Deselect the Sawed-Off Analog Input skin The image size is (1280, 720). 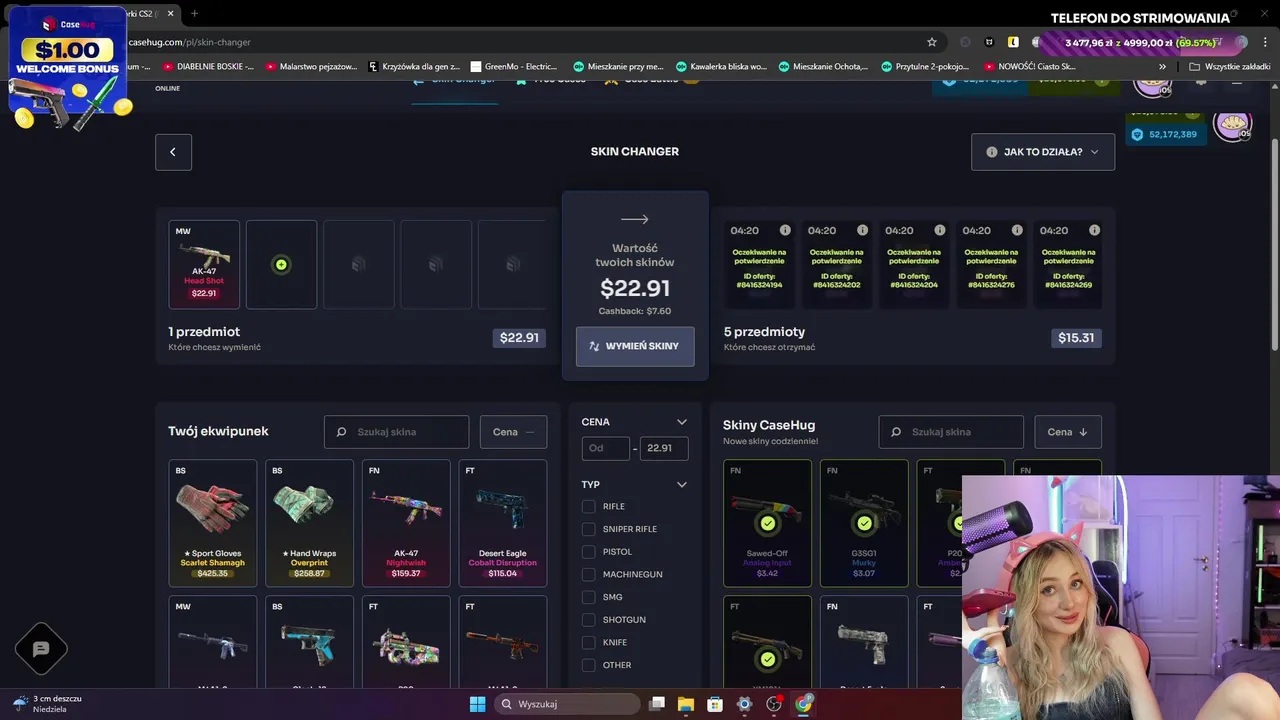tap(767, 523)
